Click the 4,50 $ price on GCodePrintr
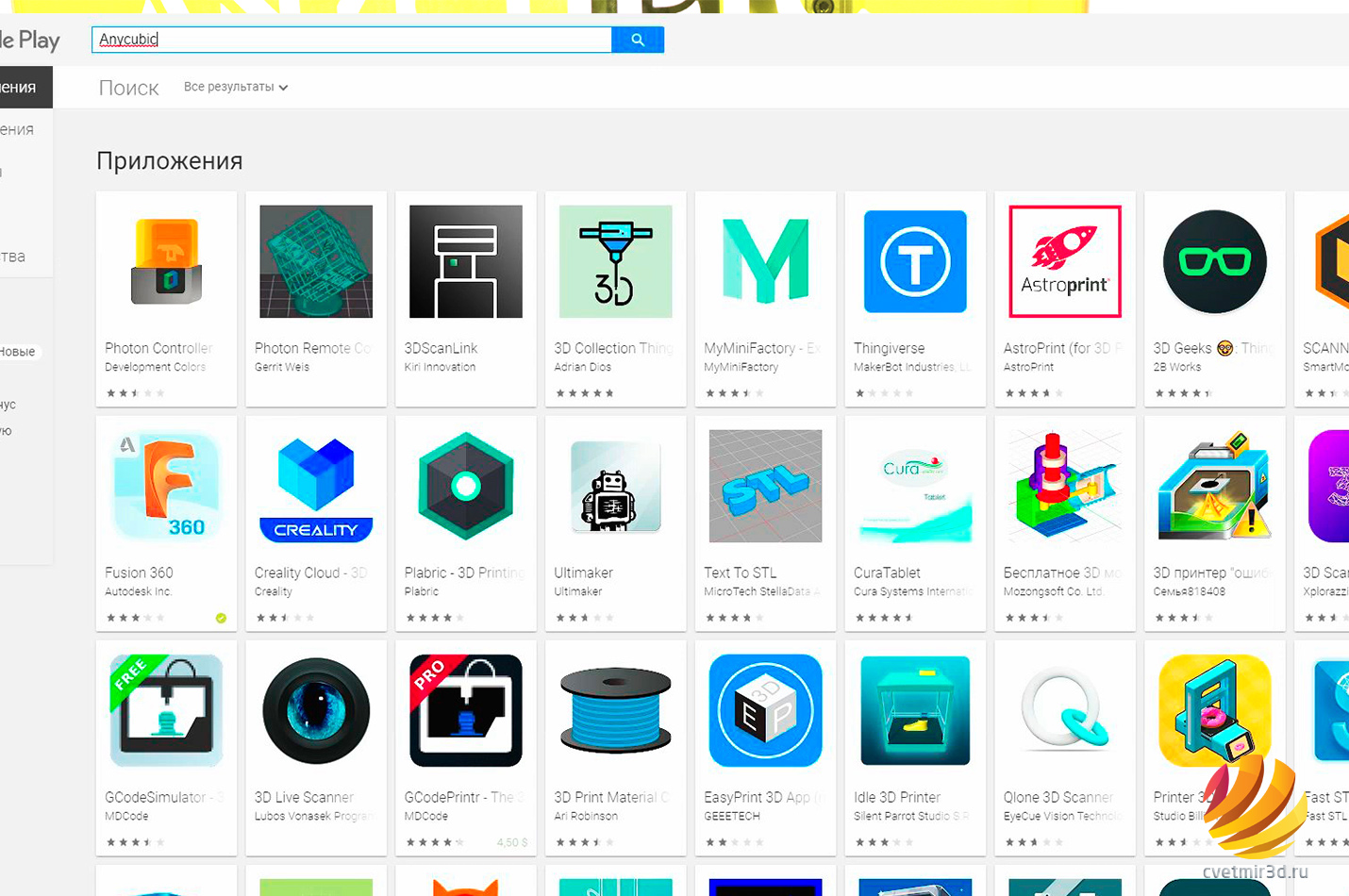 [512, 842]
